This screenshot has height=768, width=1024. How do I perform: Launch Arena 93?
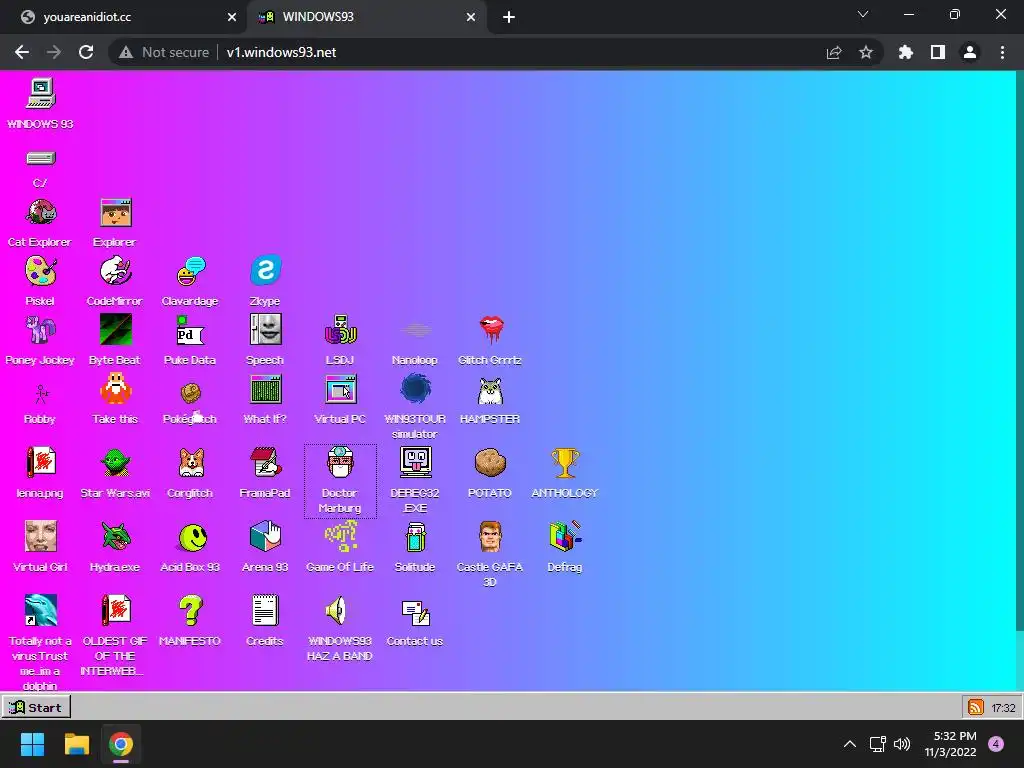point(265,537)
